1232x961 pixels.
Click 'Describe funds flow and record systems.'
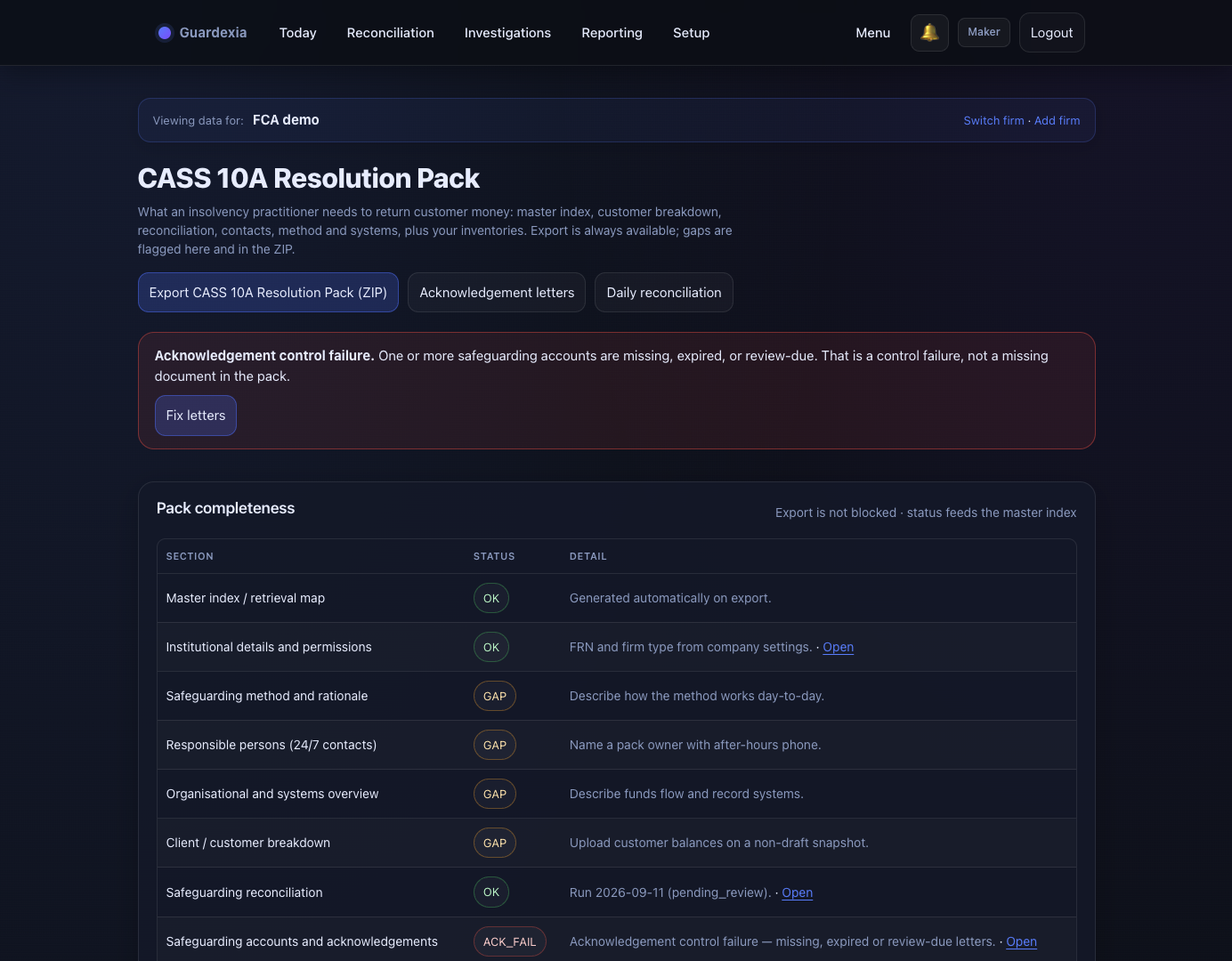686,794
